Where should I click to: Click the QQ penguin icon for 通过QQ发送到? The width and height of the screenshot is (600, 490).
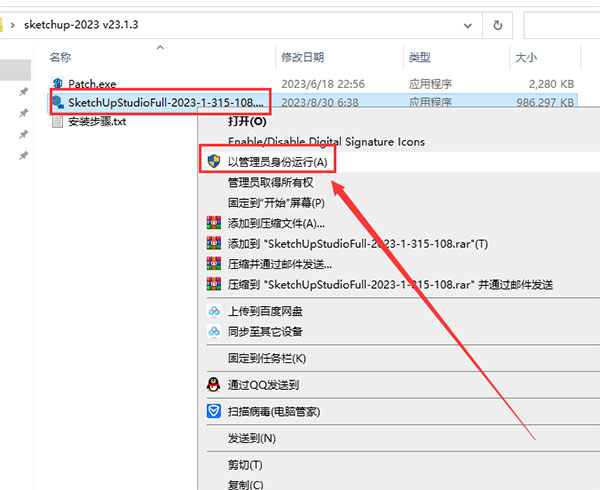click(x=213, y=384)
